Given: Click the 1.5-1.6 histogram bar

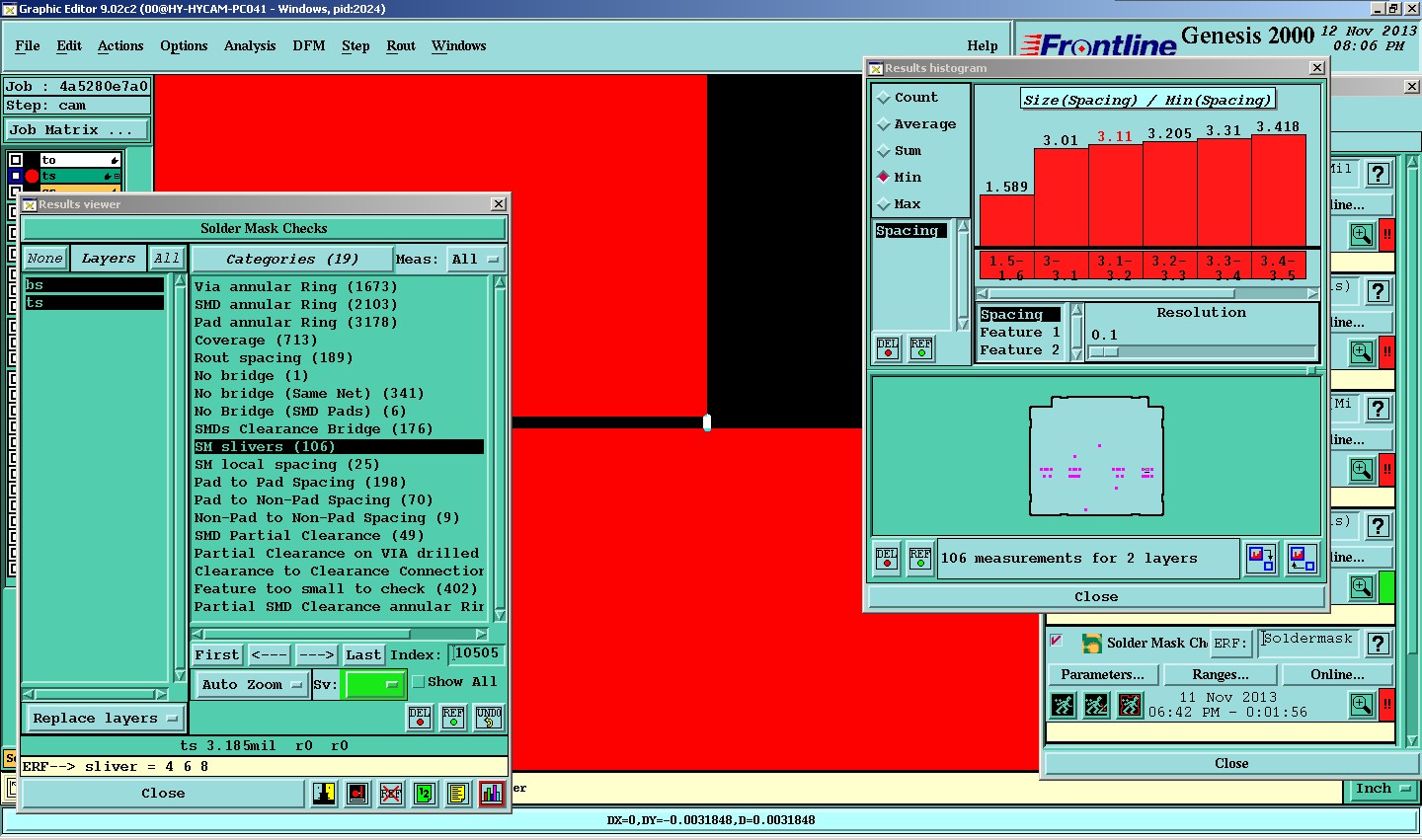Looking at the screenshot, I should click(1006, 221).
